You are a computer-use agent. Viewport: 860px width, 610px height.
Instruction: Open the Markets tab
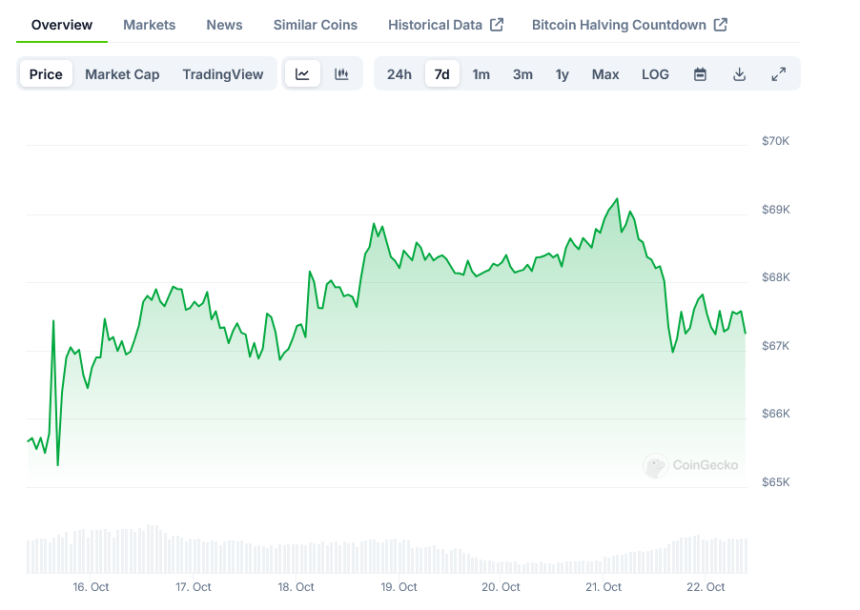[149, 25]
